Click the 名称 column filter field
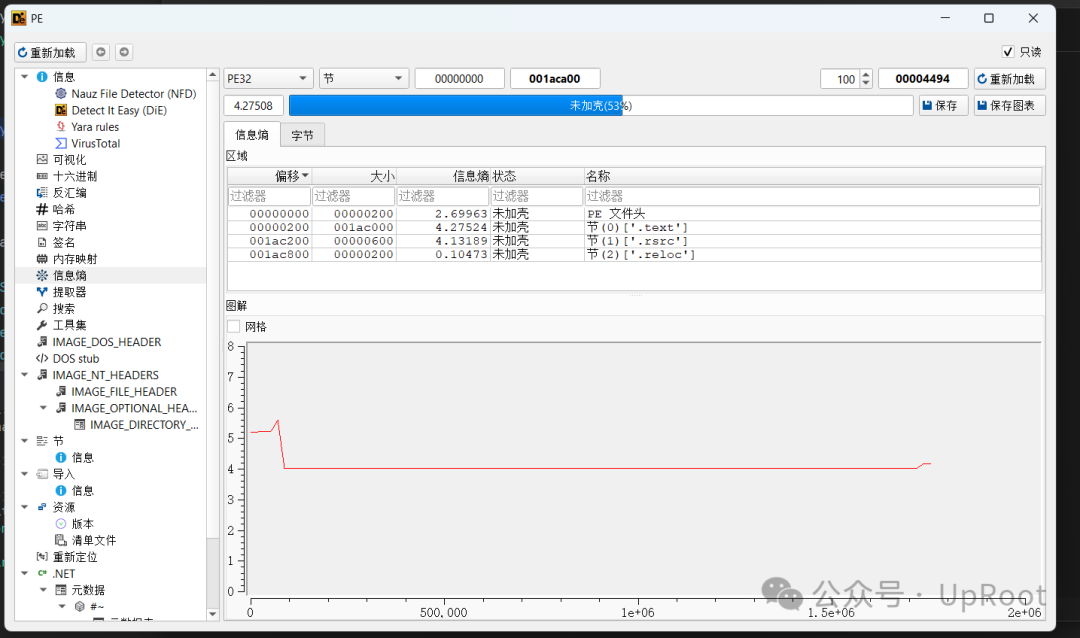 812,196
